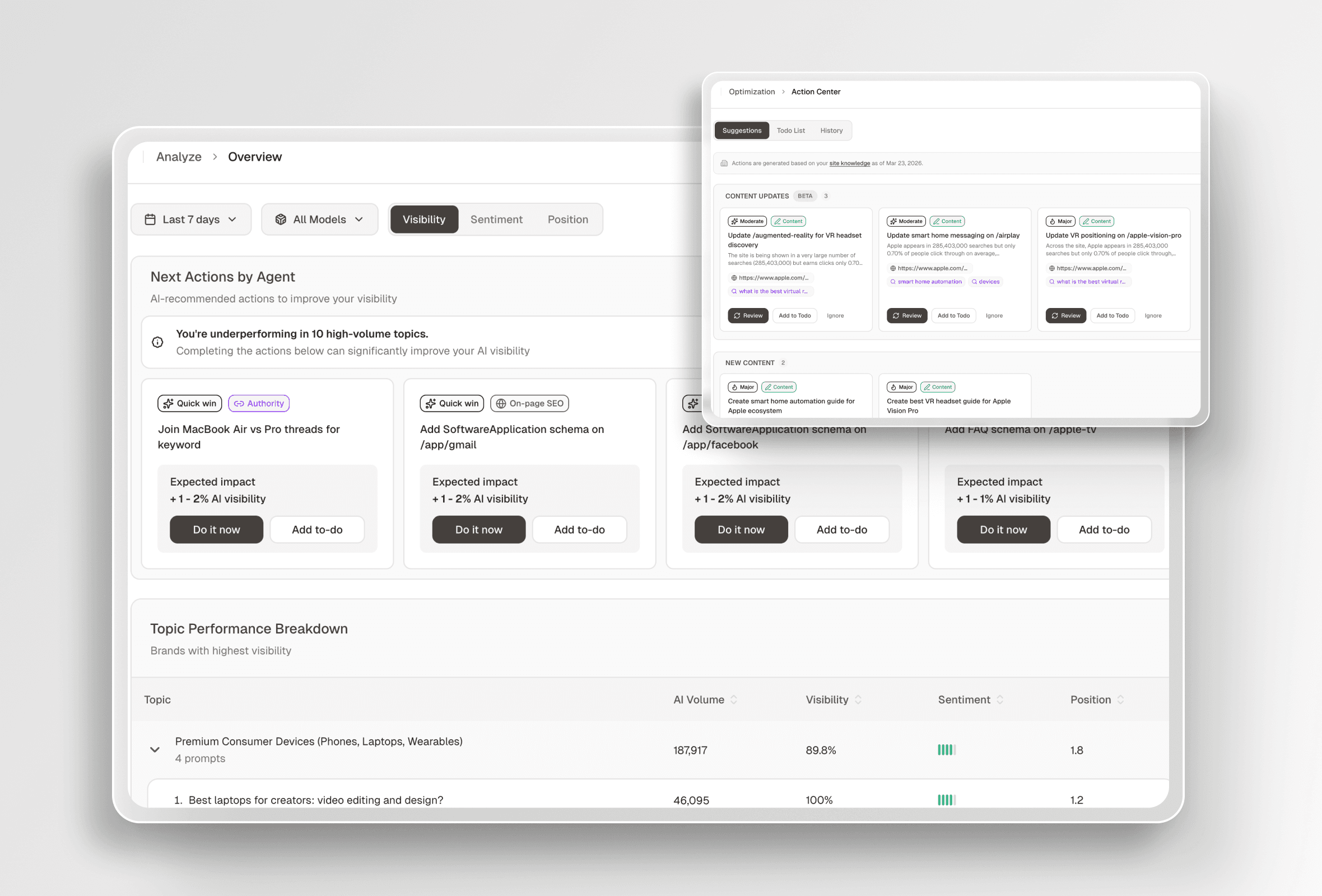Click the sparkle Quick win icon on MacBook card
The image size is (1322, 896).
tap(169, 403)
